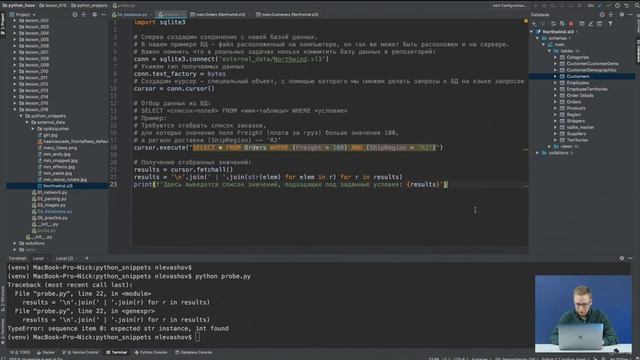640x360 pixels.
Task: Click the red stop icon in Database toolbar
Action: click(x=571, y=24)
